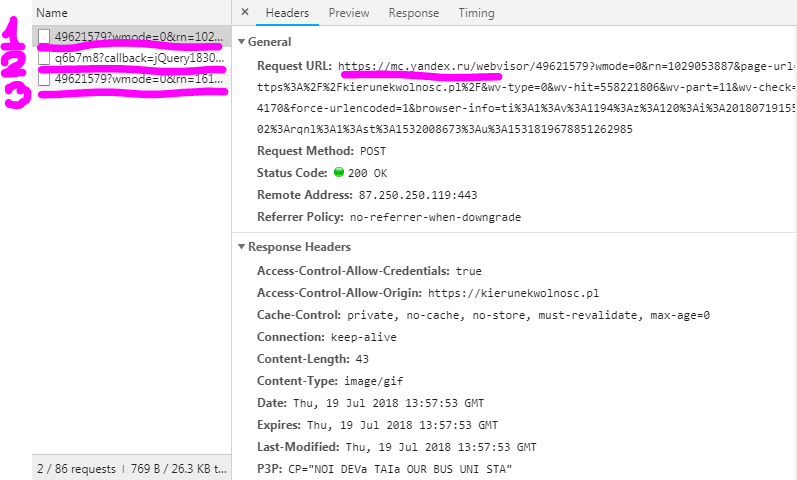Select request 49621579?wmode=0&rn=161
This screenshot has height=480, width=797.
tap(138, 79)
